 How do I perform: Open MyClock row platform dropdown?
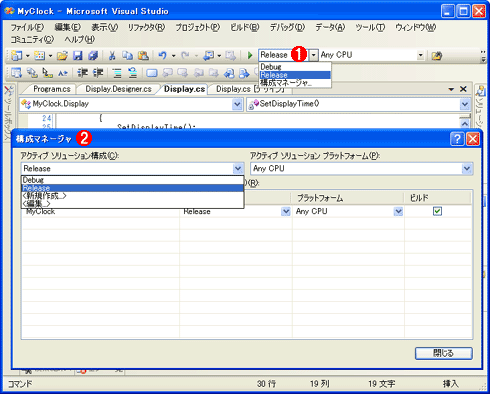click(x=398, y=211)
